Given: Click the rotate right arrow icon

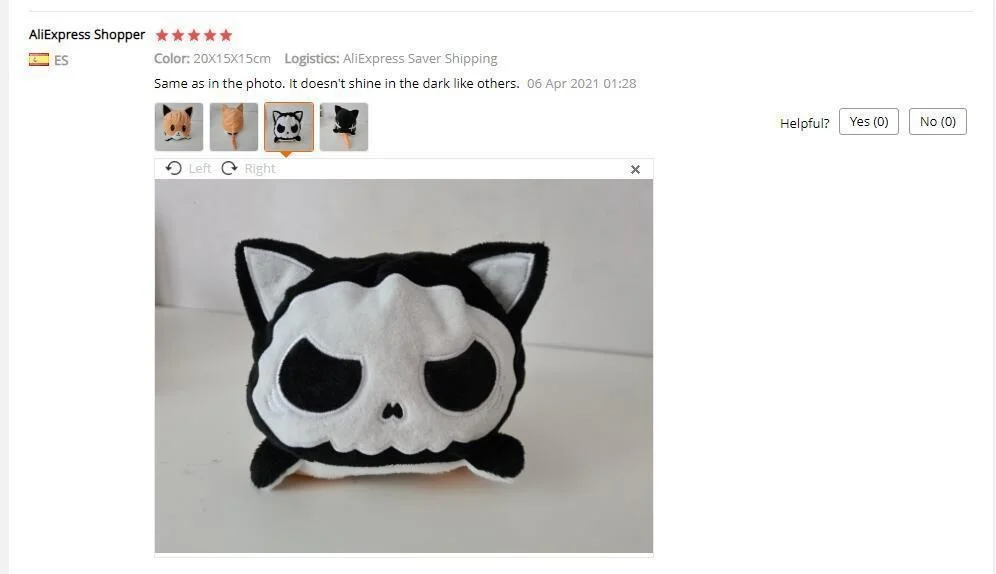Looking at the screenshot, I should click(229, 168).
